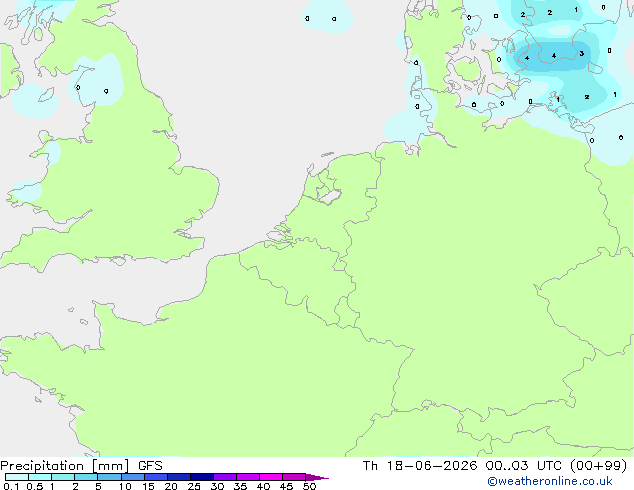Select the 0.5–1 mm legend swatch
Image resolution: width=634 pixels, height=490 pixels.
pyautogui.click(x=40, y=477)
